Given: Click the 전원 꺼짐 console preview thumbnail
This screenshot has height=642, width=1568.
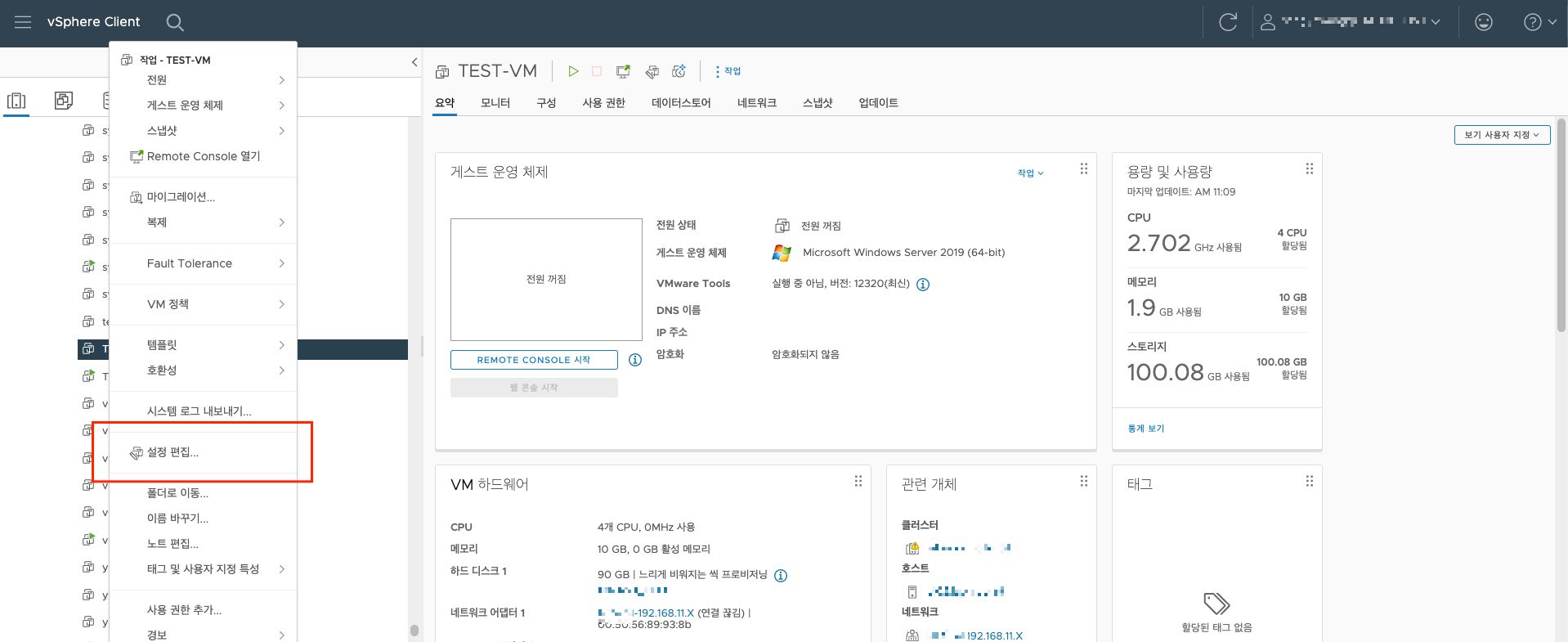Looking at the screenshot, I should click(546, 280).
